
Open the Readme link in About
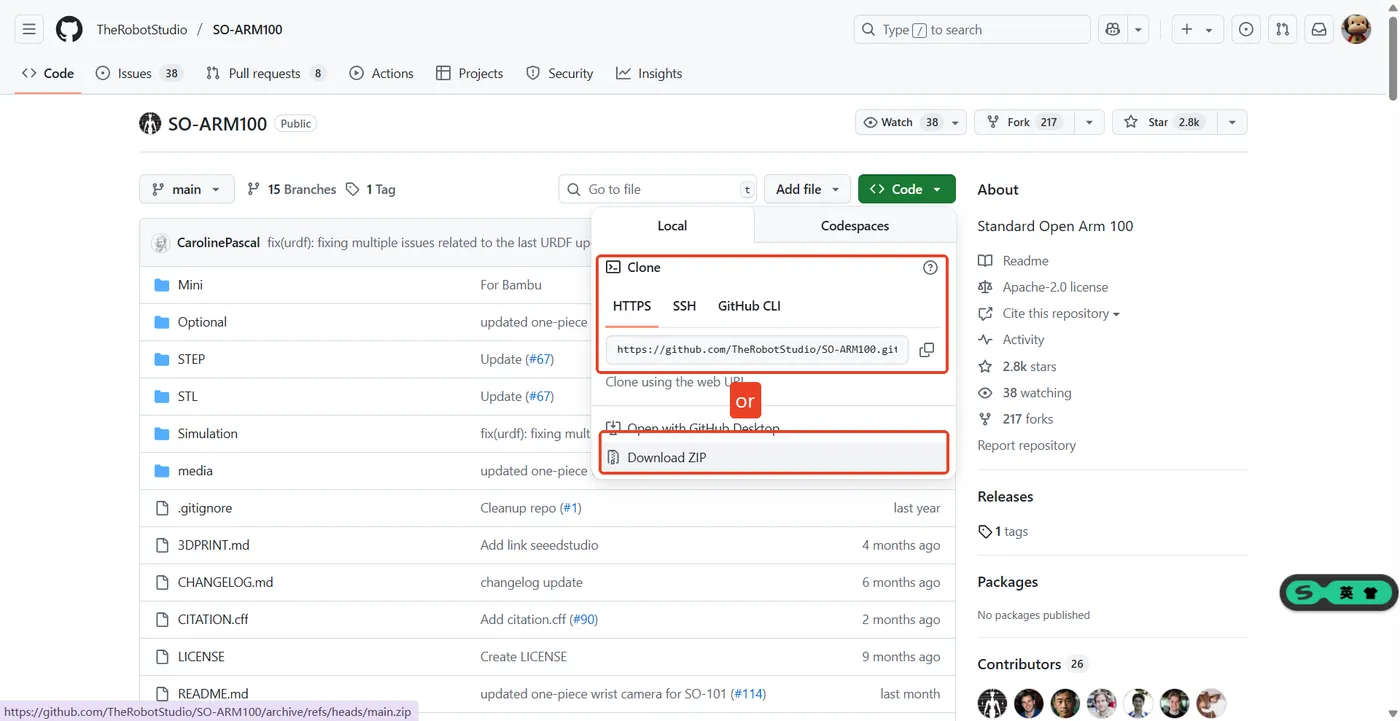click(x=1013, y=260)
